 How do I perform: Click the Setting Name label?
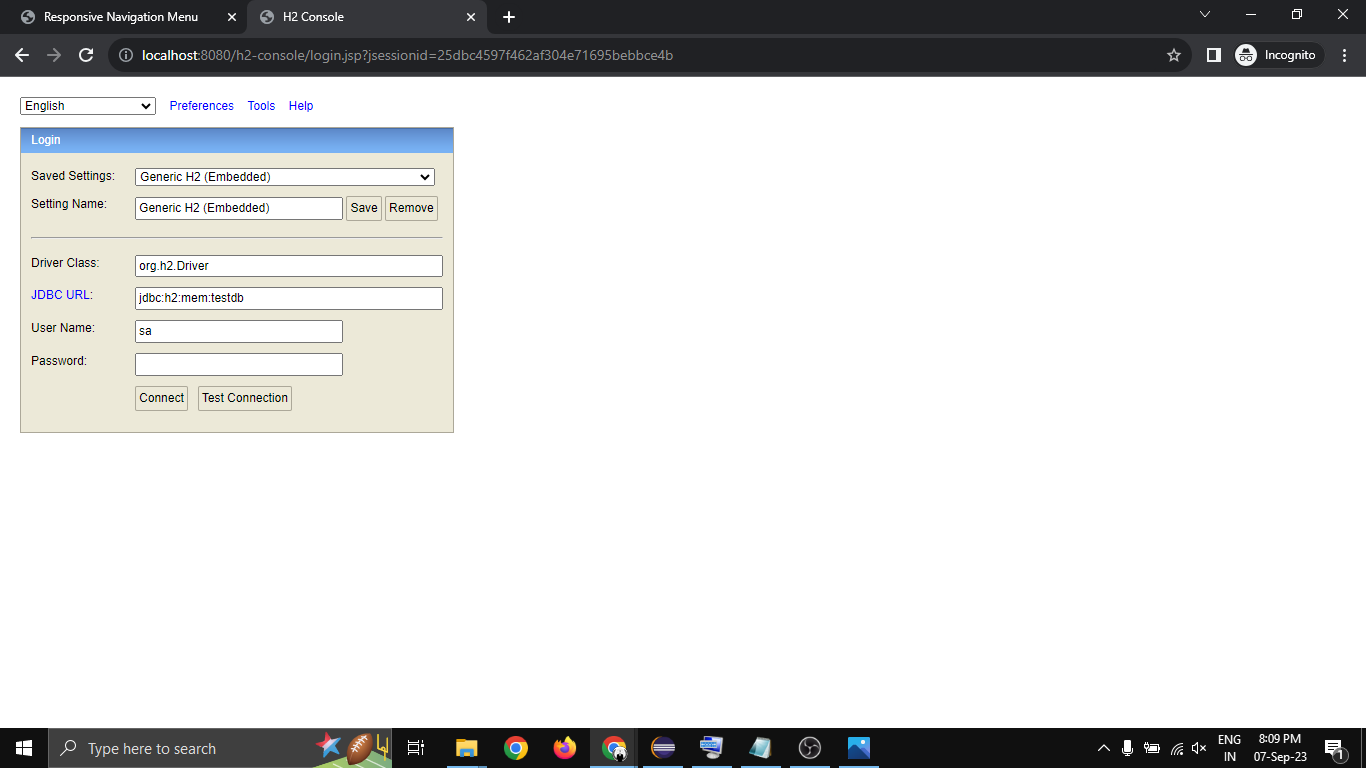click(69, 204)
